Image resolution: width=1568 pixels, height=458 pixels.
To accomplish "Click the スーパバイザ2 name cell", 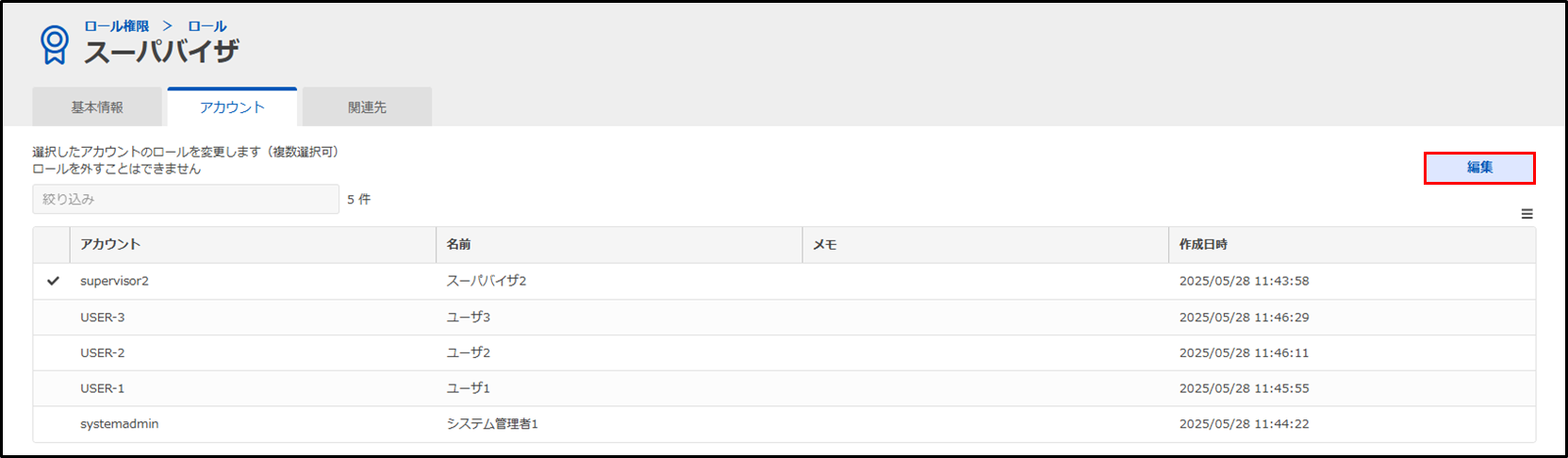I will (x=619, y=281).
